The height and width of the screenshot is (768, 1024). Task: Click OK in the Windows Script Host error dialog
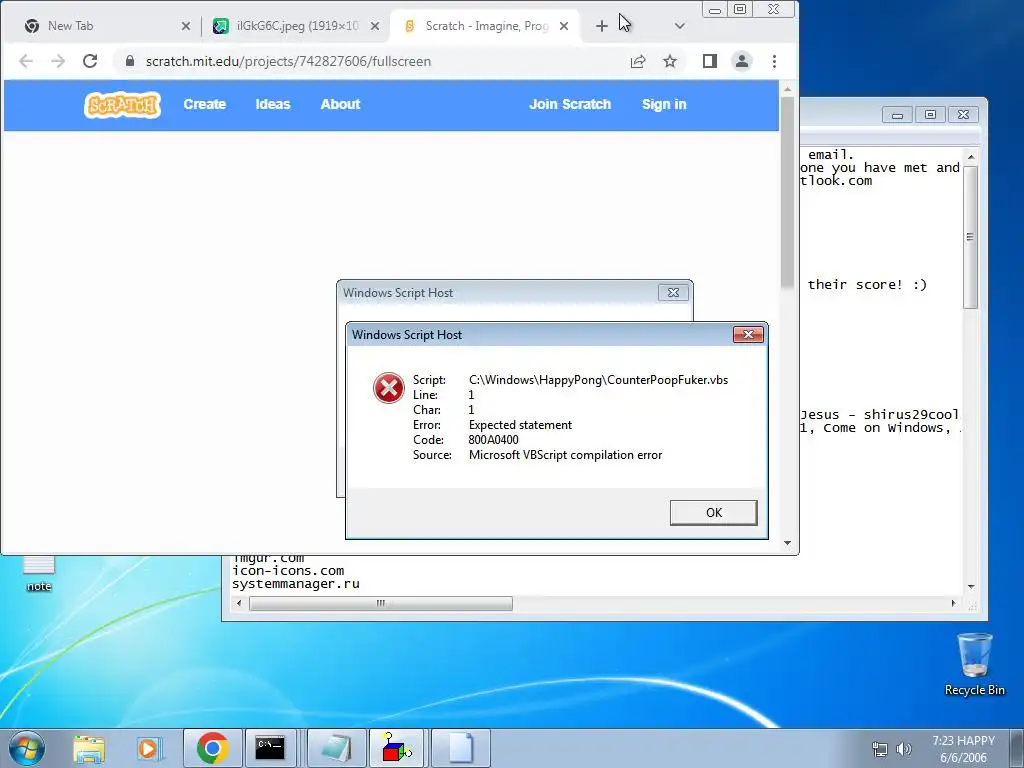[713, 513]
